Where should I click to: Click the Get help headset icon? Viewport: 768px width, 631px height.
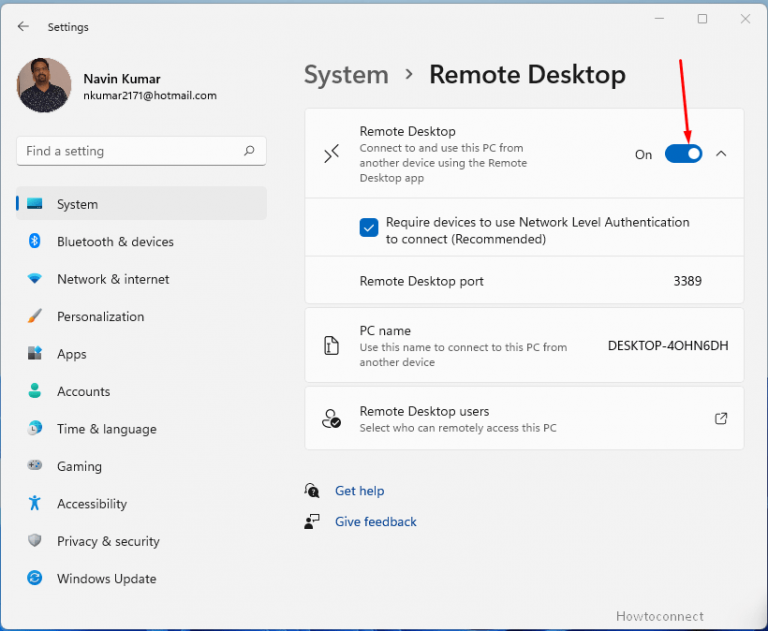[x=312, y=490]
